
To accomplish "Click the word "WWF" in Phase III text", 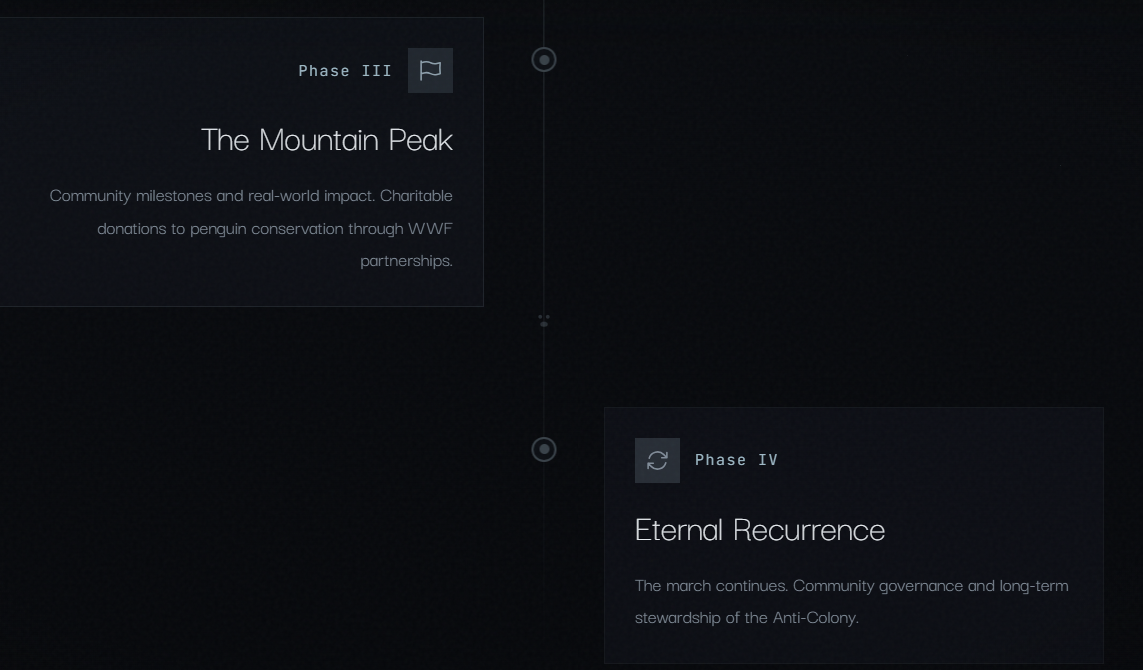I will 430,229.
